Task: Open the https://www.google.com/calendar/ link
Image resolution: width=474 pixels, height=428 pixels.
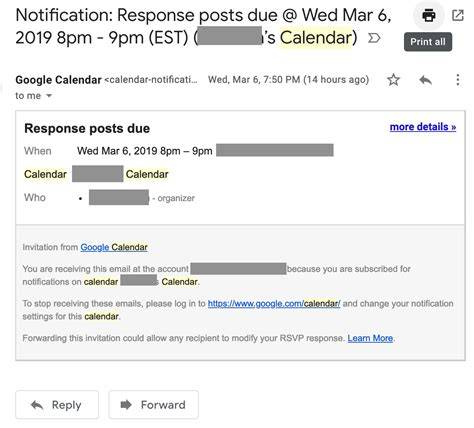Action: coord(274,304)
